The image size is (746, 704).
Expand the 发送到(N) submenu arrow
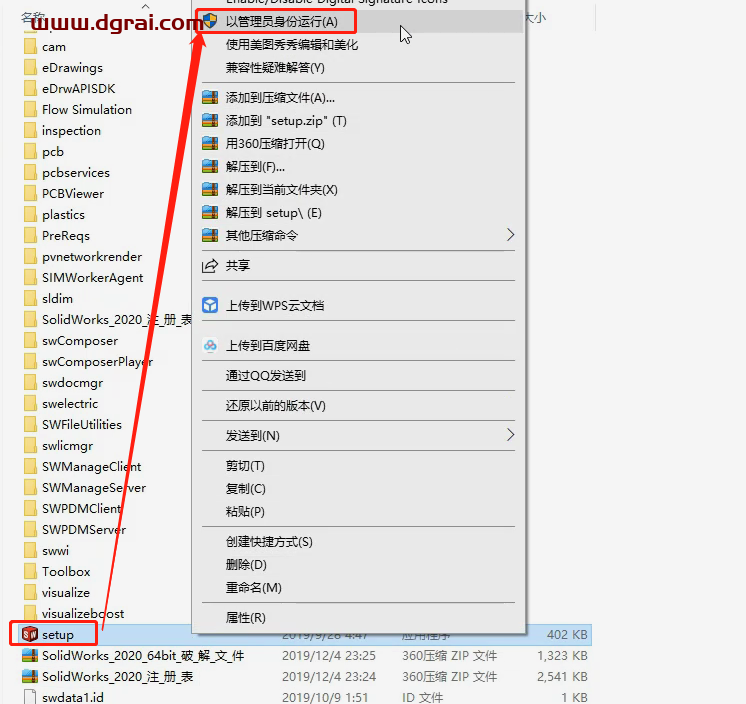(510, 435)
